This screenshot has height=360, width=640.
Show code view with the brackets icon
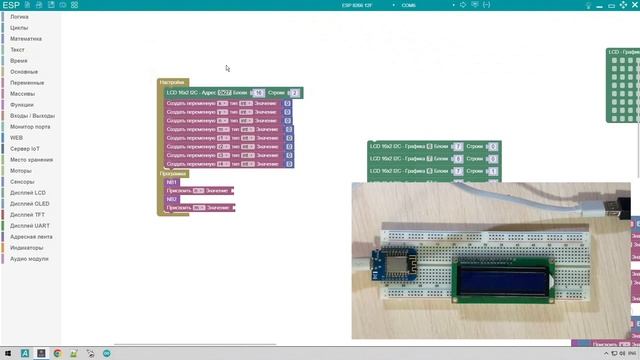click(487, 5)
